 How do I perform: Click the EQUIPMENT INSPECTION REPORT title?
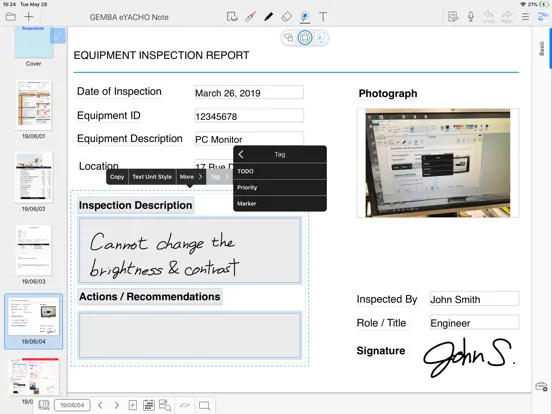[161, 55]
